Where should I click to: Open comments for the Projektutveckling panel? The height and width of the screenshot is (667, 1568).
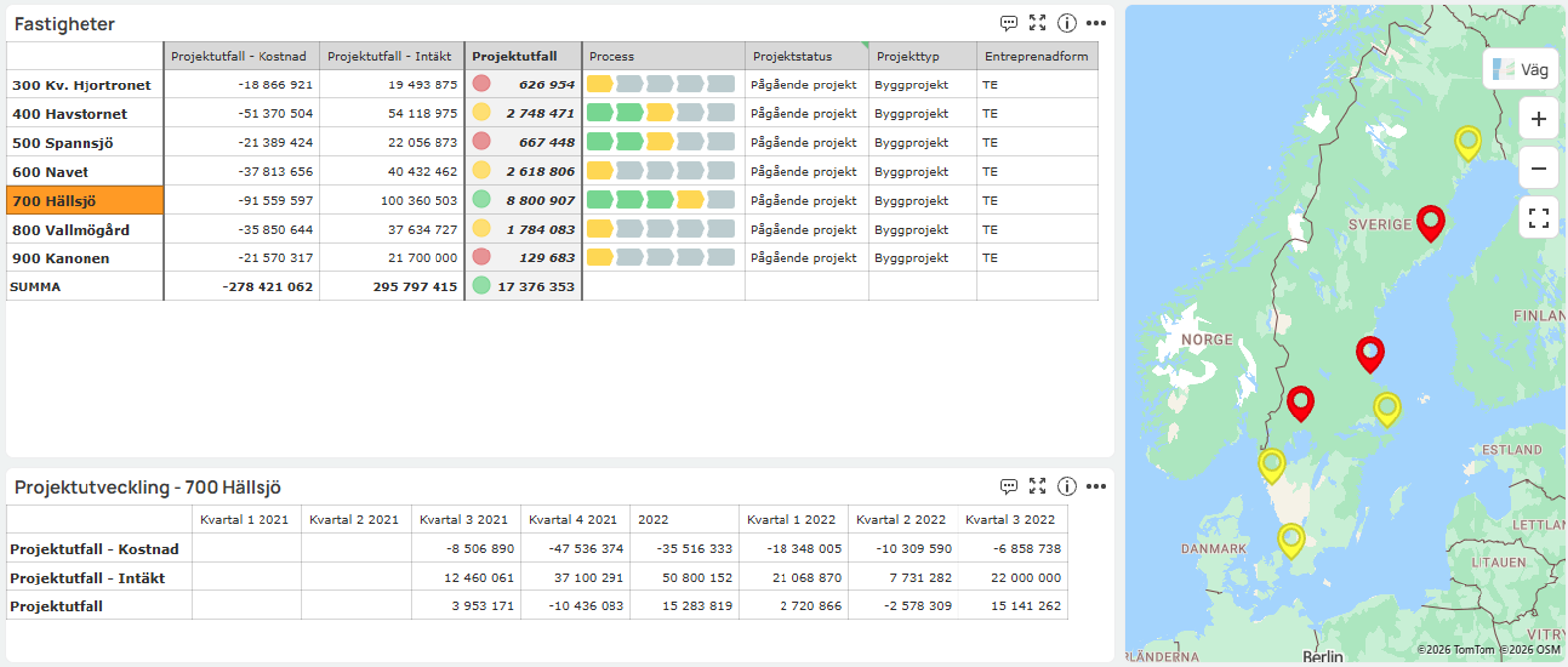coord(1008,486)
